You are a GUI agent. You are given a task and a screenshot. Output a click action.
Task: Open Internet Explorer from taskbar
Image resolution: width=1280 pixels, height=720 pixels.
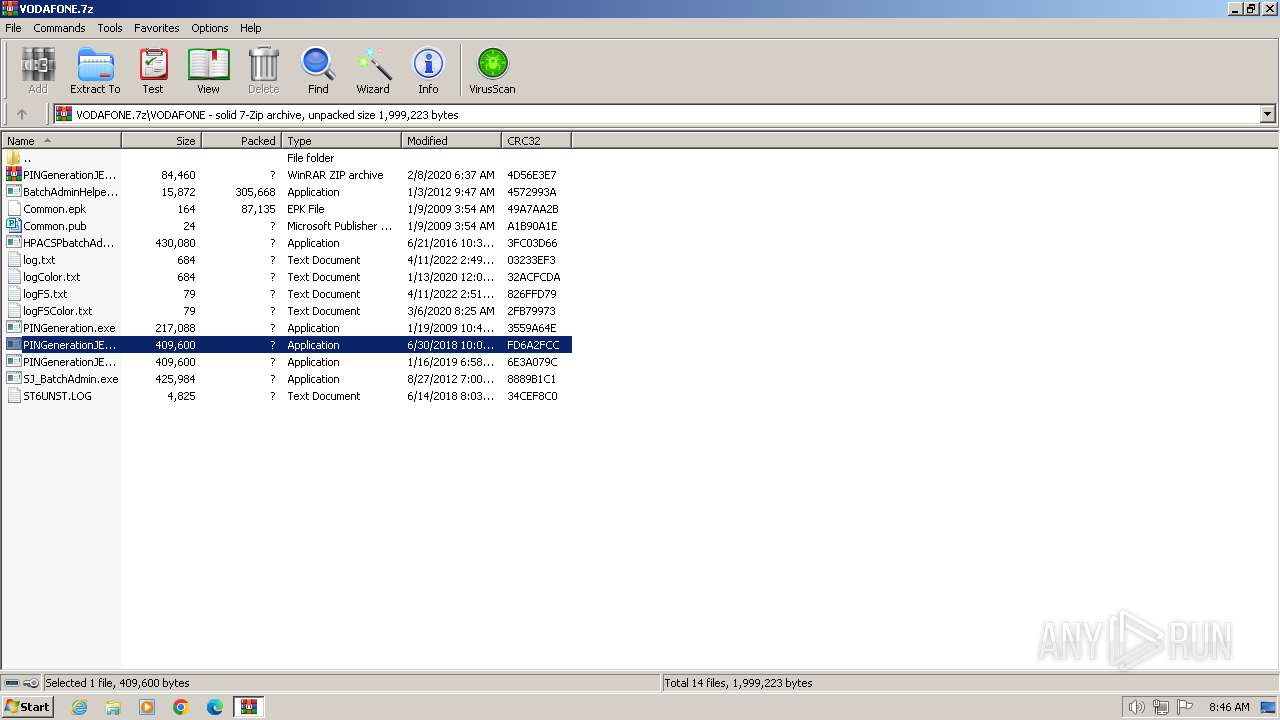coord(79,707)
